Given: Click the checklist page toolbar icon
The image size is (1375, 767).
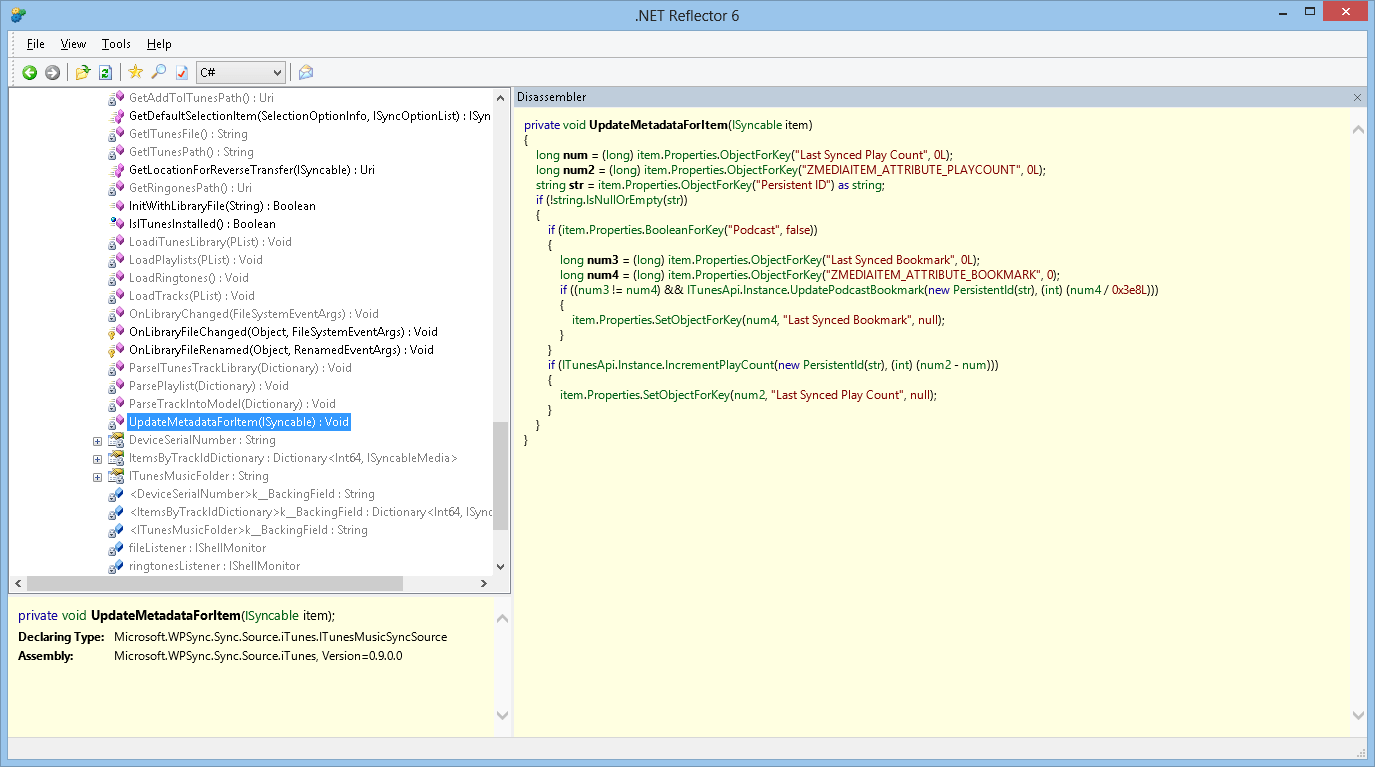Looking at the screenshot, I should (182, 72).
